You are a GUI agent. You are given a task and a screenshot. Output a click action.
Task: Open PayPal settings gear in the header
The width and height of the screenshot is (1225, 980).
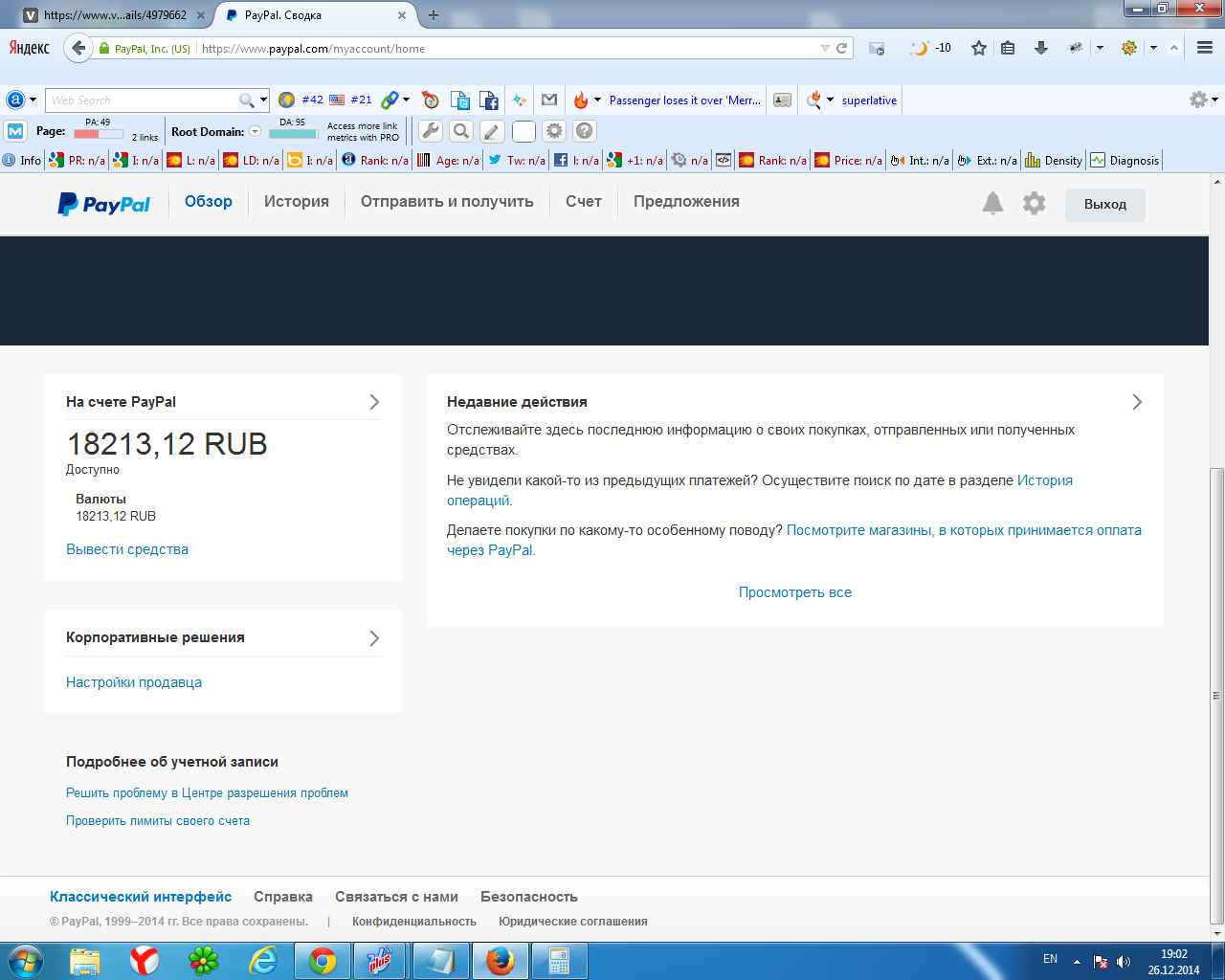[1035, 203]
